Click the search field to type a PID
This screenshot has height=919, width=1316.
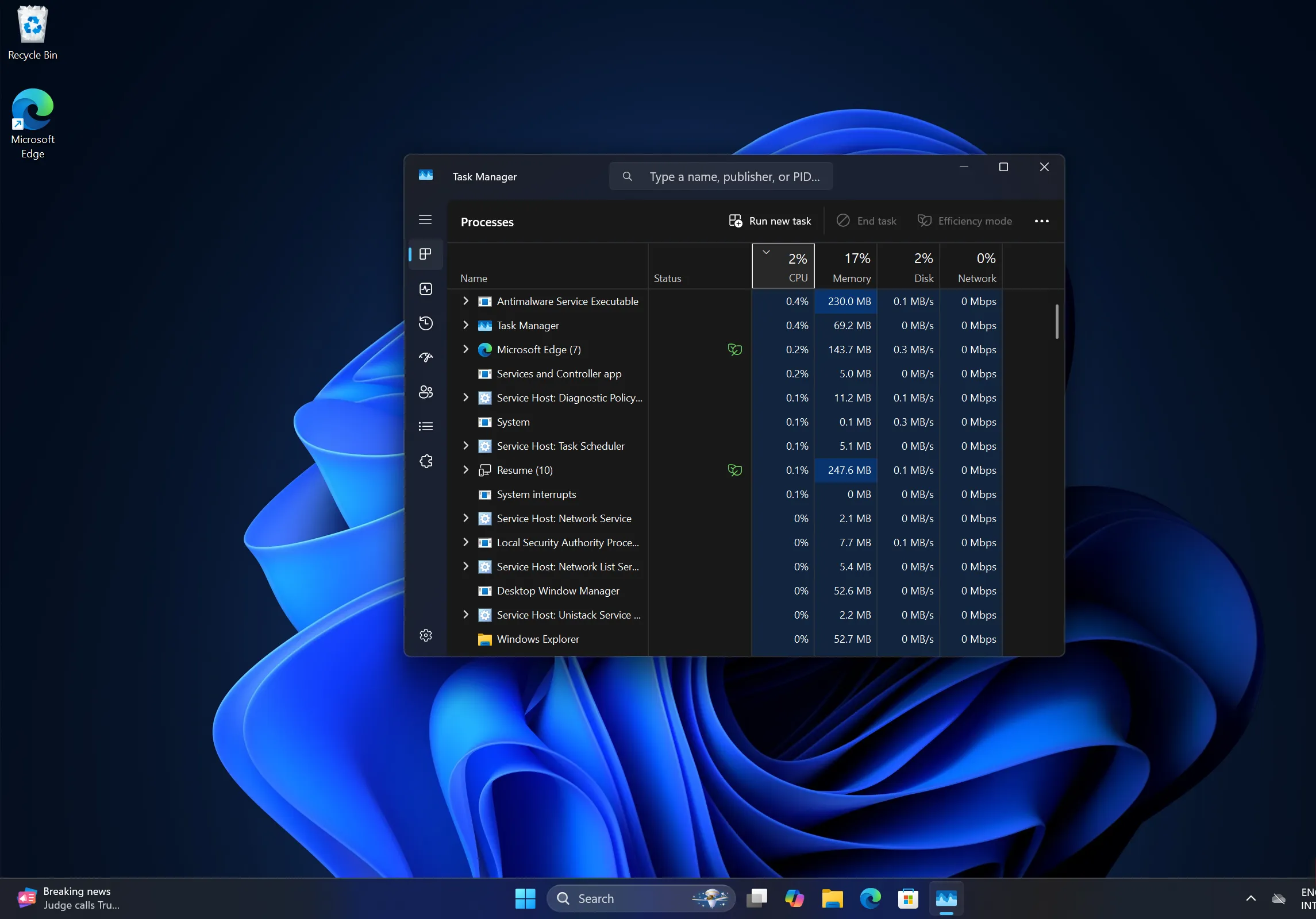(x=721, y=176)
